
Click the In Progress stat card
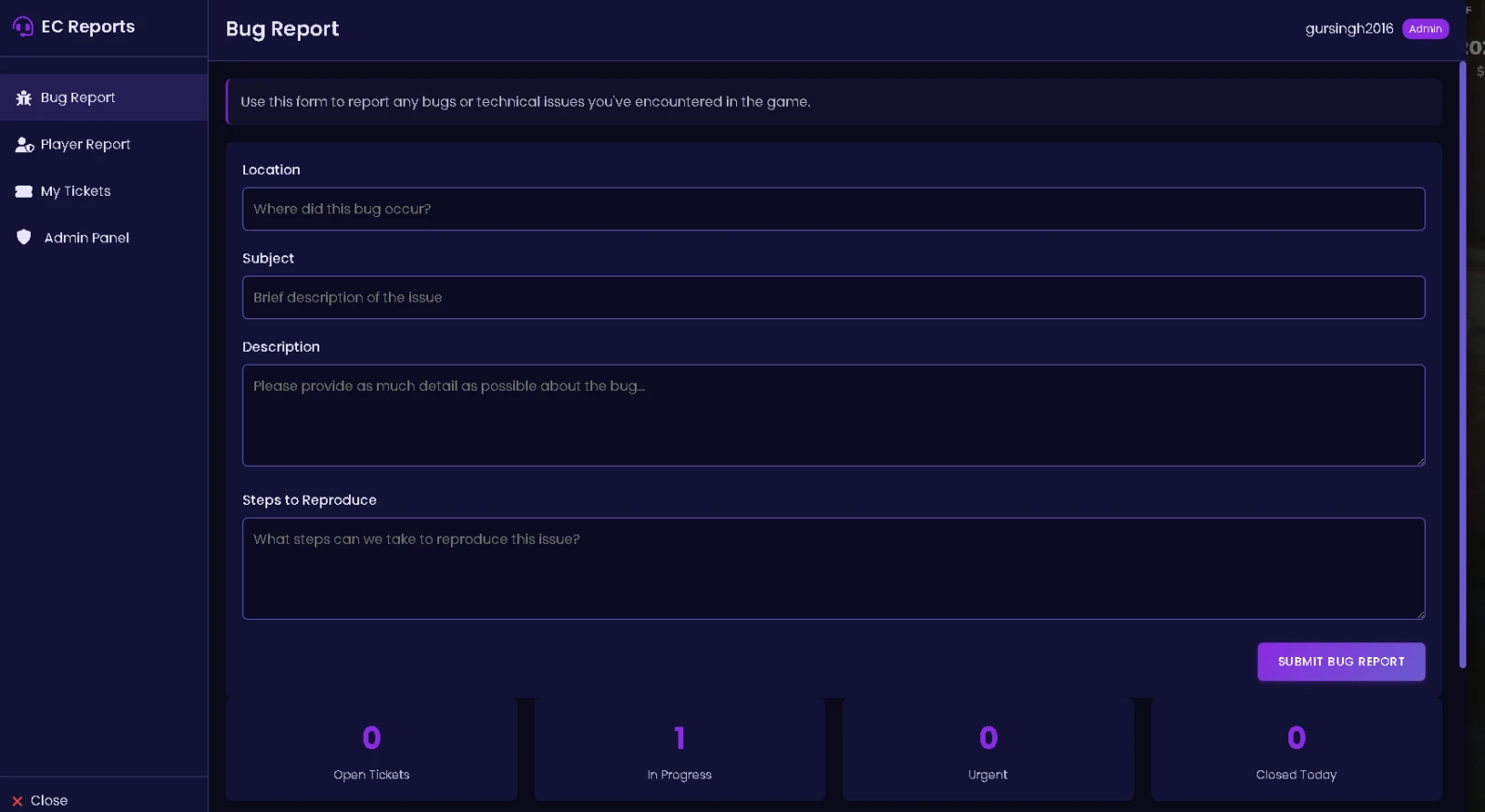tap(679, 750)
